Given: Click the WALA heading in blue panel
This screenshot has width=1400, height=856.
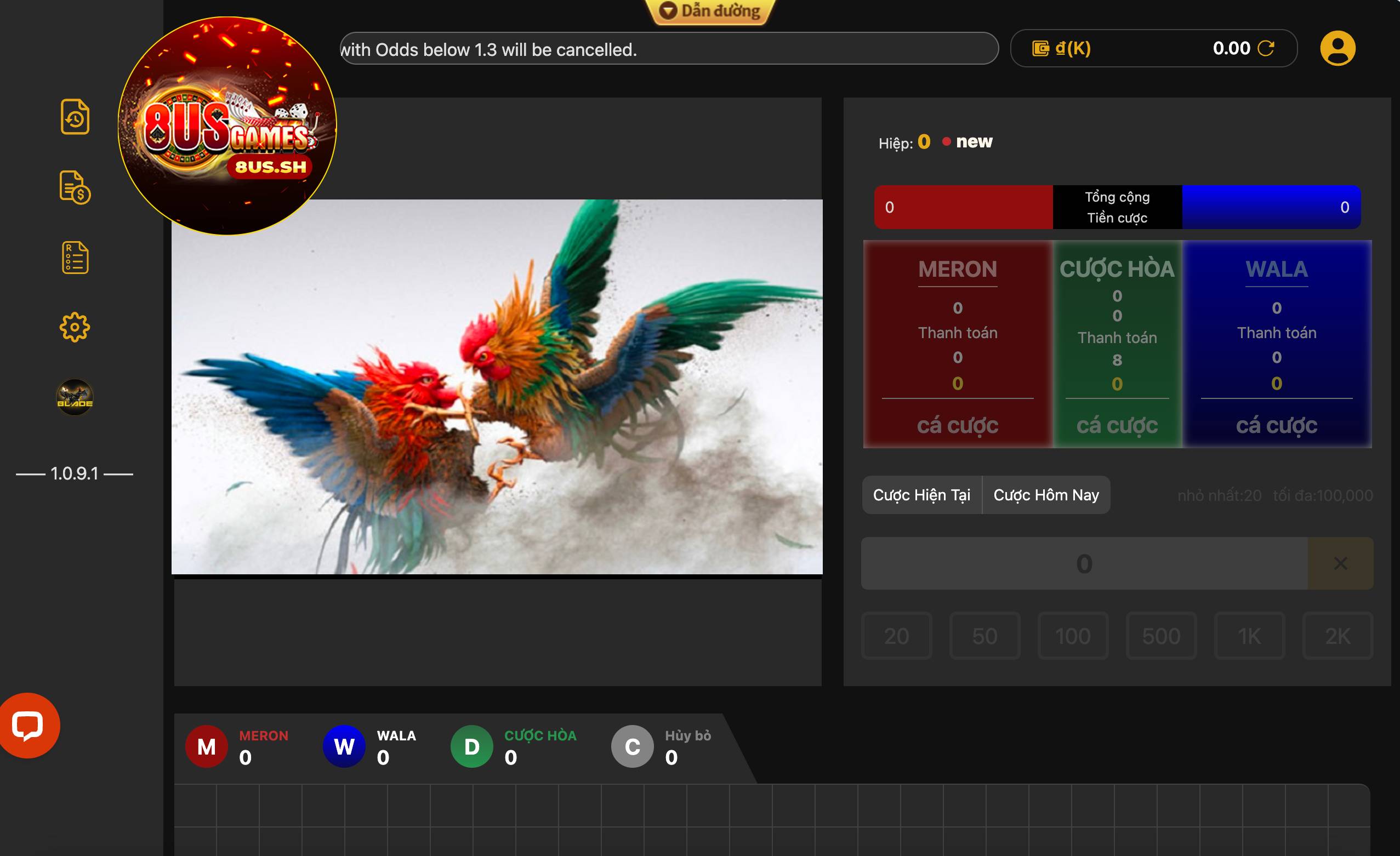Looking at the screenshot, I should [1277, 269].
